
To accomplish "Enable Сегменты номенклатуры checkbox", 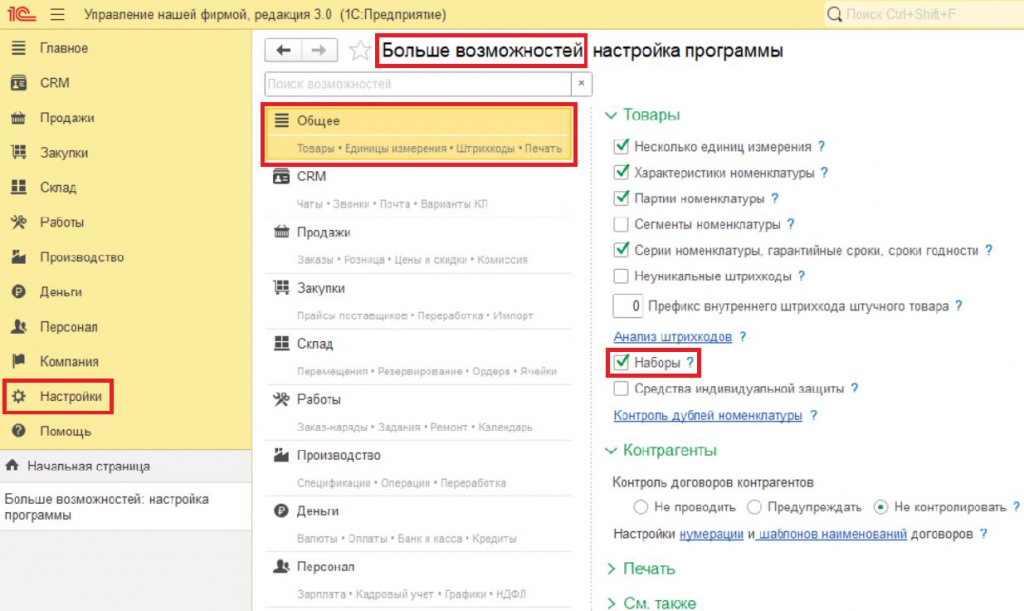I will (621, 224).
